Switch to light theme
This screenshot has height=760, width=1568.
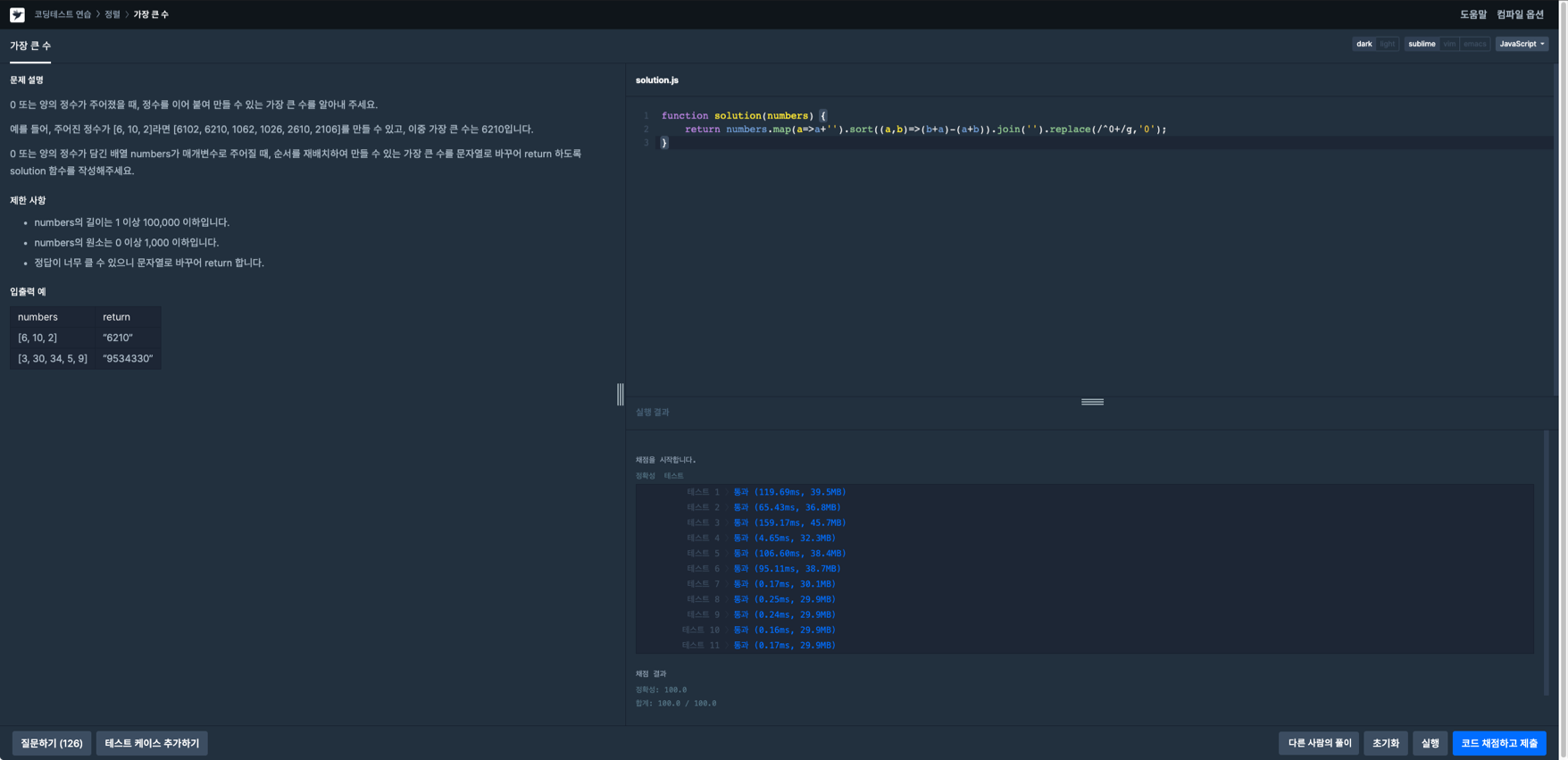1387,44
